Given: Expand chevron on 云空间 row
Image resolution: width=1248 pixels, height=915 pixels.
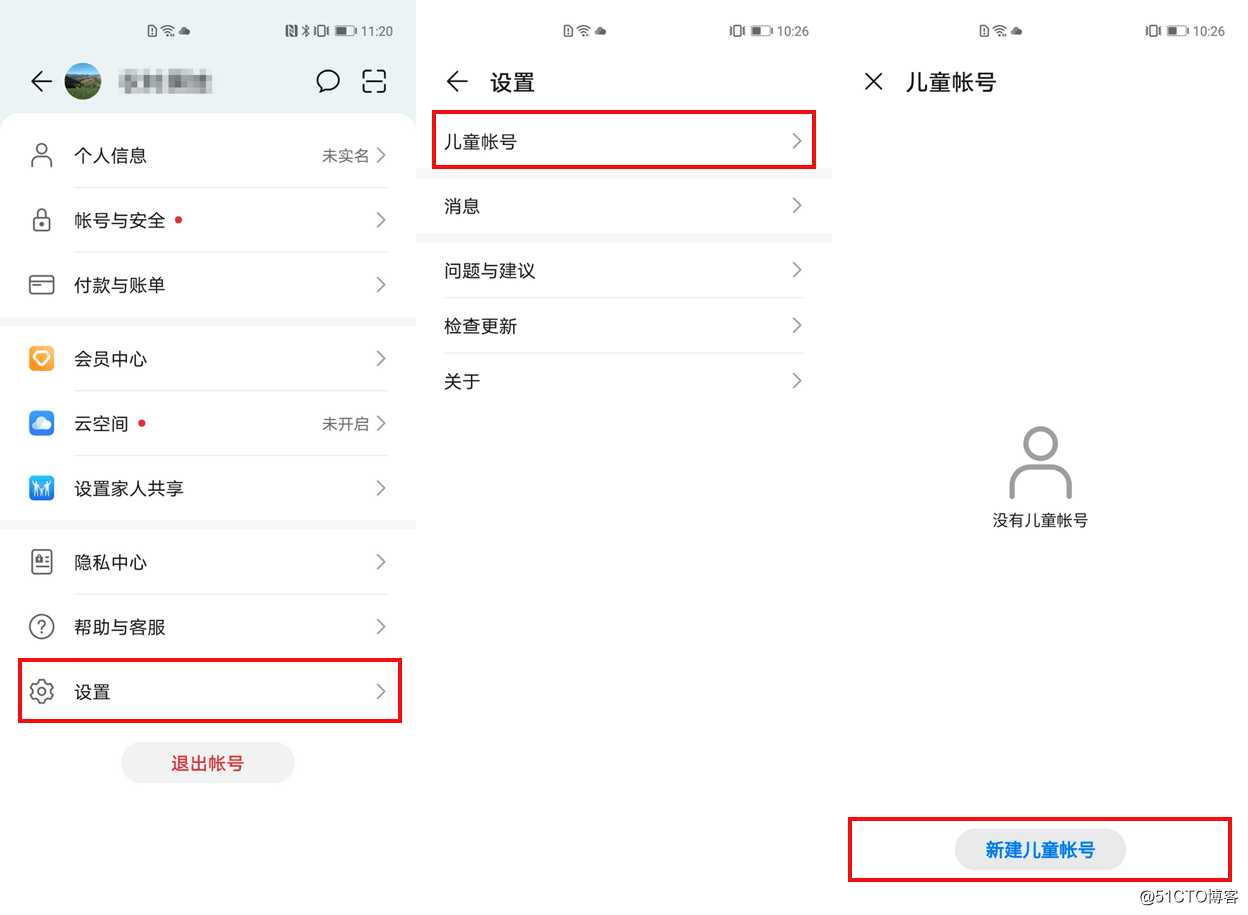Looking at the screenshot, I should pos(381,423).
